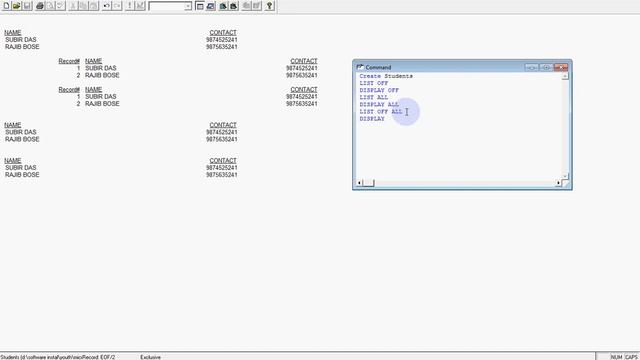This screenshot has width=640, height=360.
Task: Click the NUM indicator in status bar
Action: pyautogui.click(x=616, y=357)
